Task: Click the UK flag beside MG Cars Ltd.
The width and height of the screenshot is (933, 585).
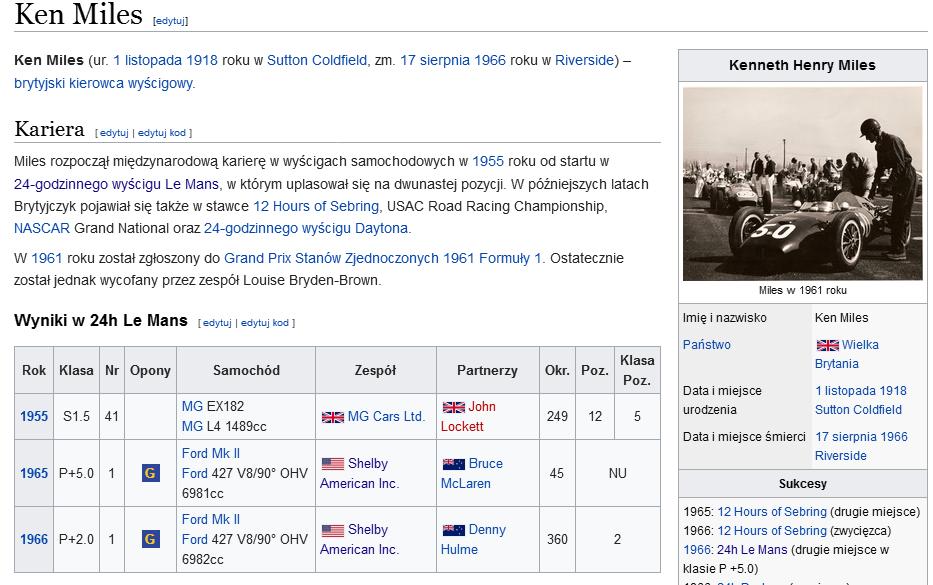Action: pyautogui.click(x=333, y=417)
